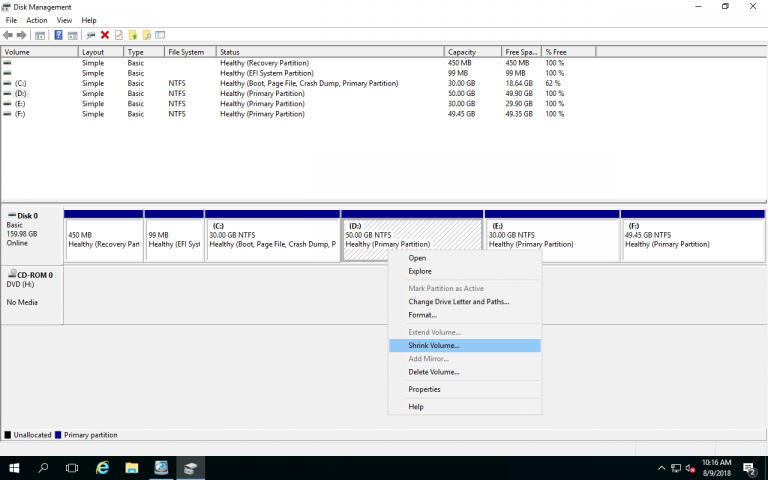768x480 pixels.
Task: Select Change Drive Letter and Paths...
Action: [x=465, y=302]
